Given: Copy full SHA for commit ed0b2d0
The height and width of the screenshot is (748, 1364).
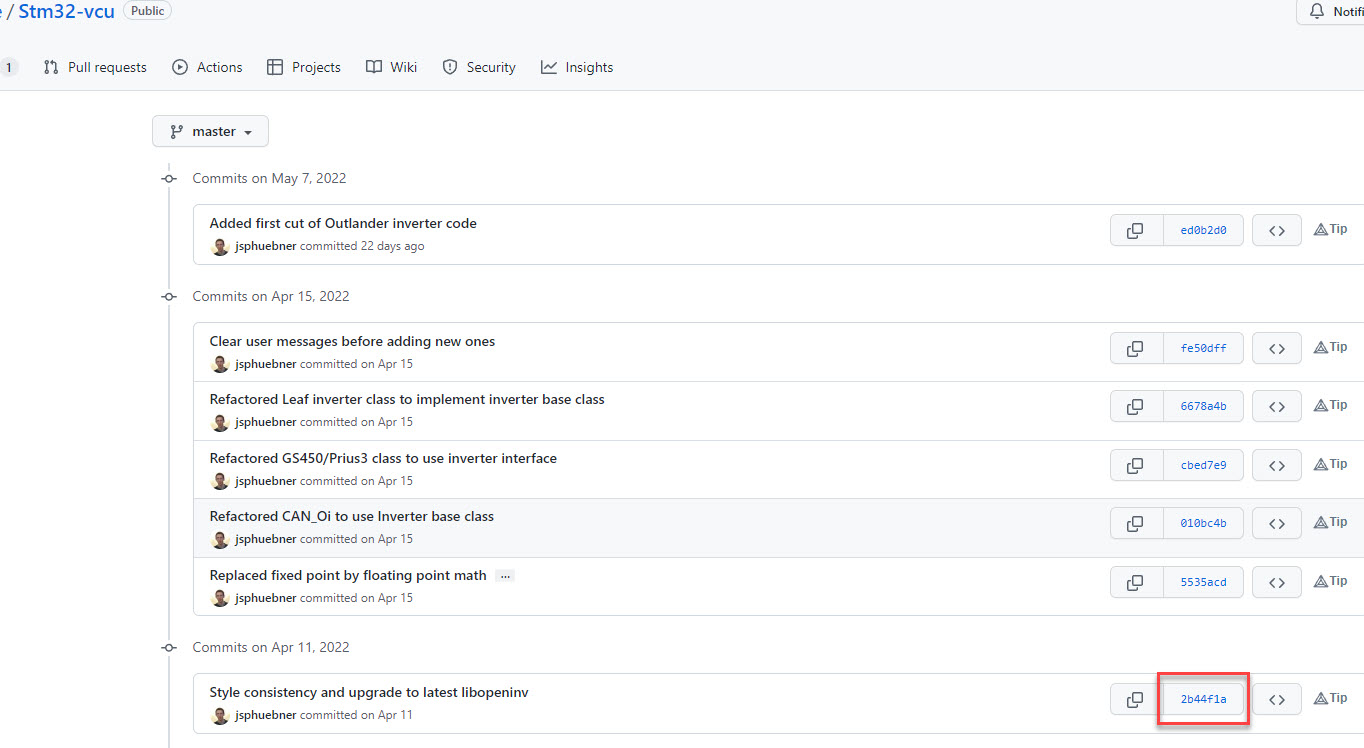Looking at the screenshot, I should click(x=1136, y=230).
